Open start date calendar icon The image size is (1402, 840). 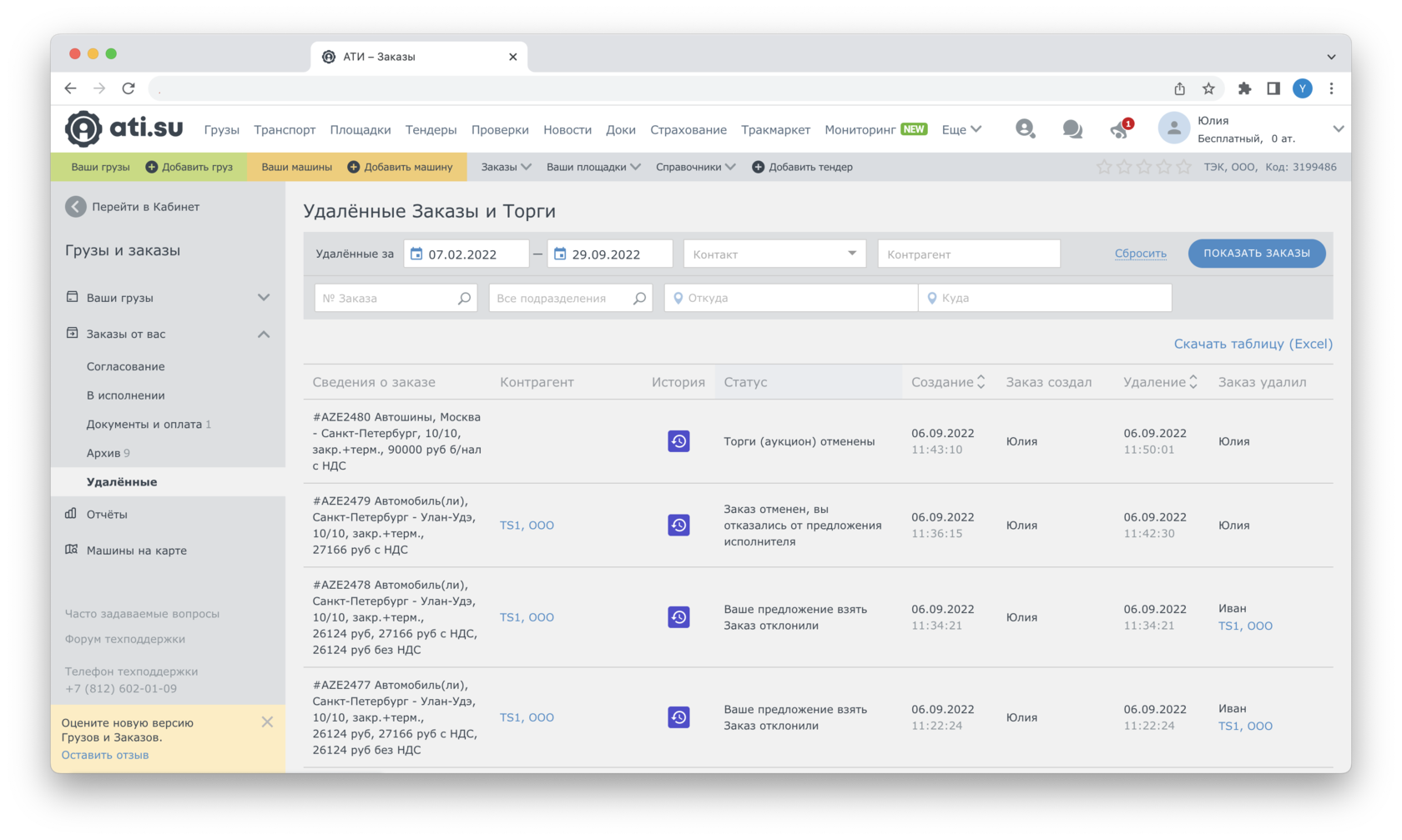pos(416,254)
